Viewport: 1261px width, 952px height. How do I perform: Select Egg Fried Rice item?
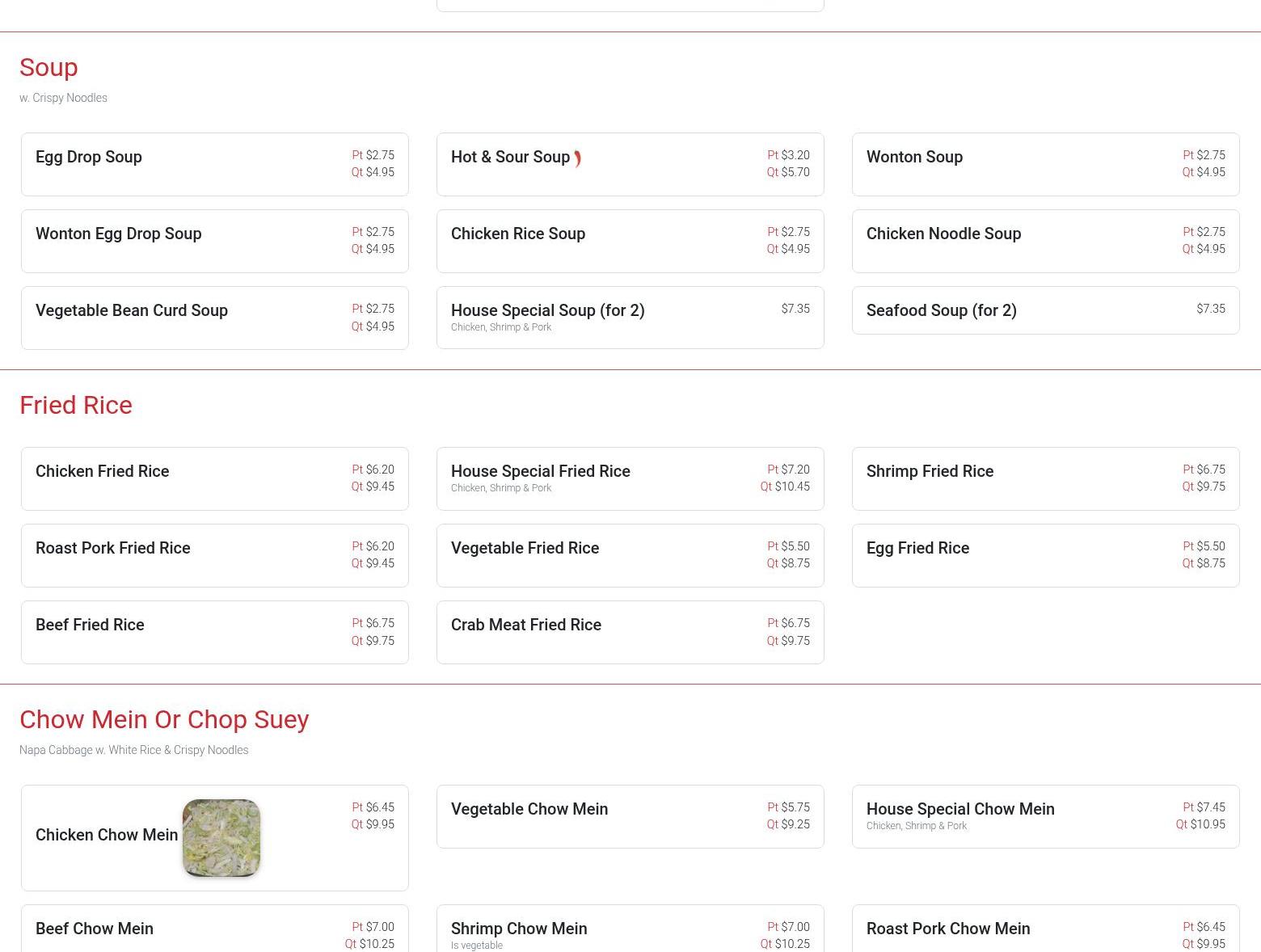917,549
